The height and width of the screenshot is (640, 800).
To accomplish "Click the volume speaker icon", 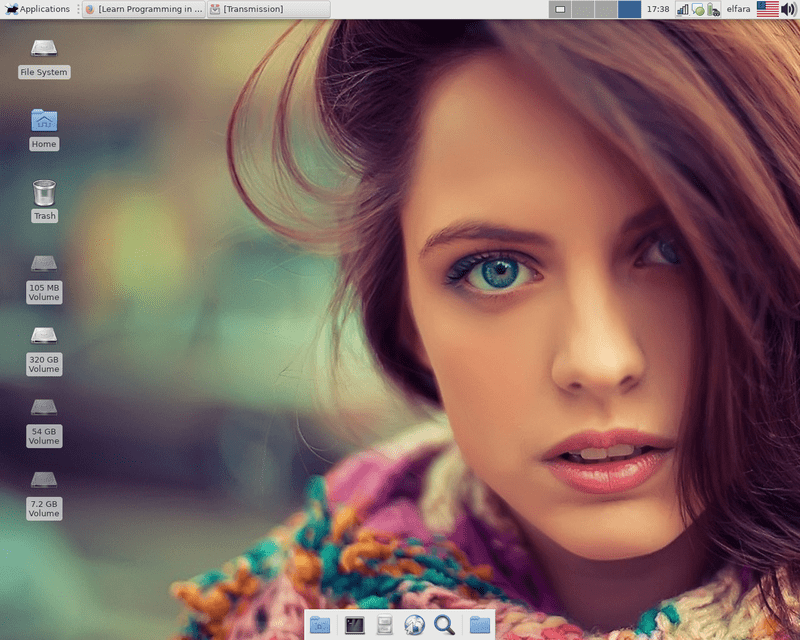I will coord(788,9).
